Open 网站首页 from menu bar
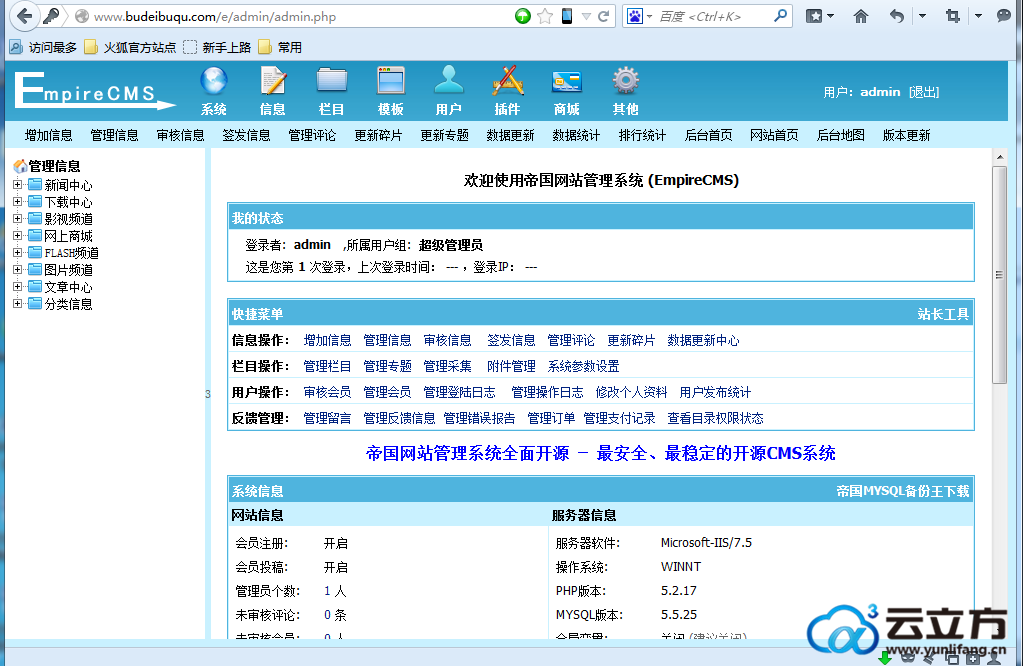Image resolution: width=1023 pixels, height=666 pixels. 774,135
